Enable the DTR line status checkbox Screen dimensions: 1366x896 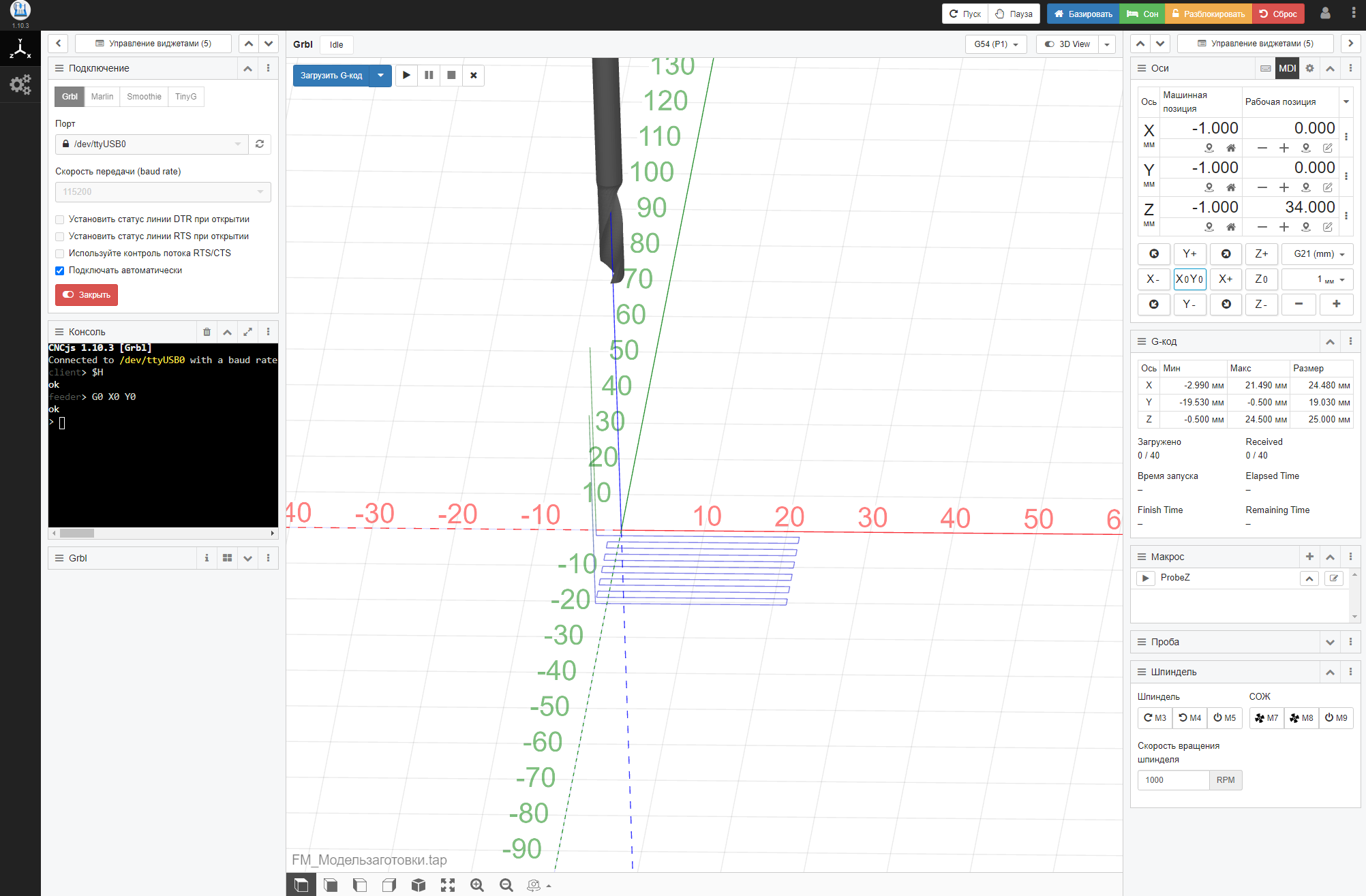click(60, 219)
